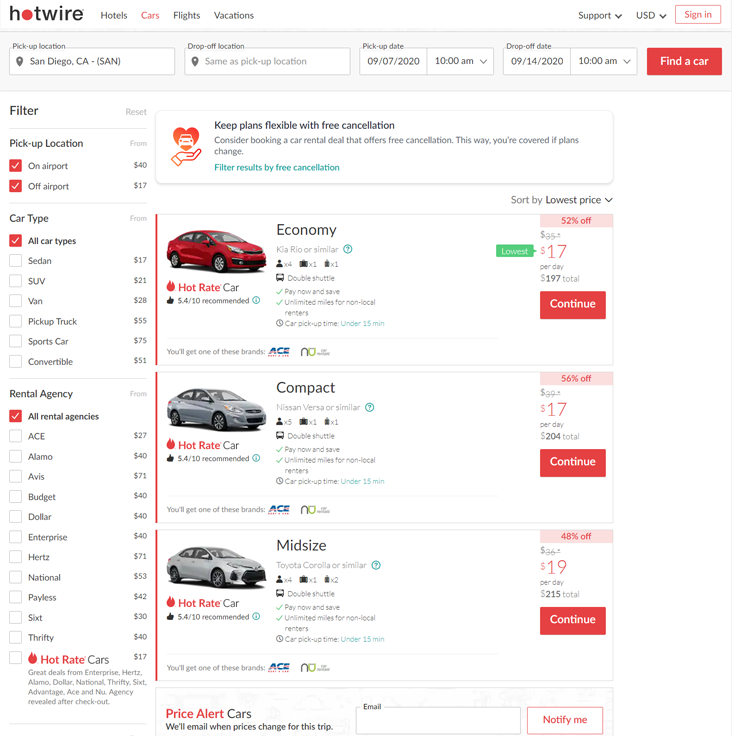Screen dimensions: 732x736
Task: Click the Lowest price badge on Economy card
Action: tap(516, 251)
